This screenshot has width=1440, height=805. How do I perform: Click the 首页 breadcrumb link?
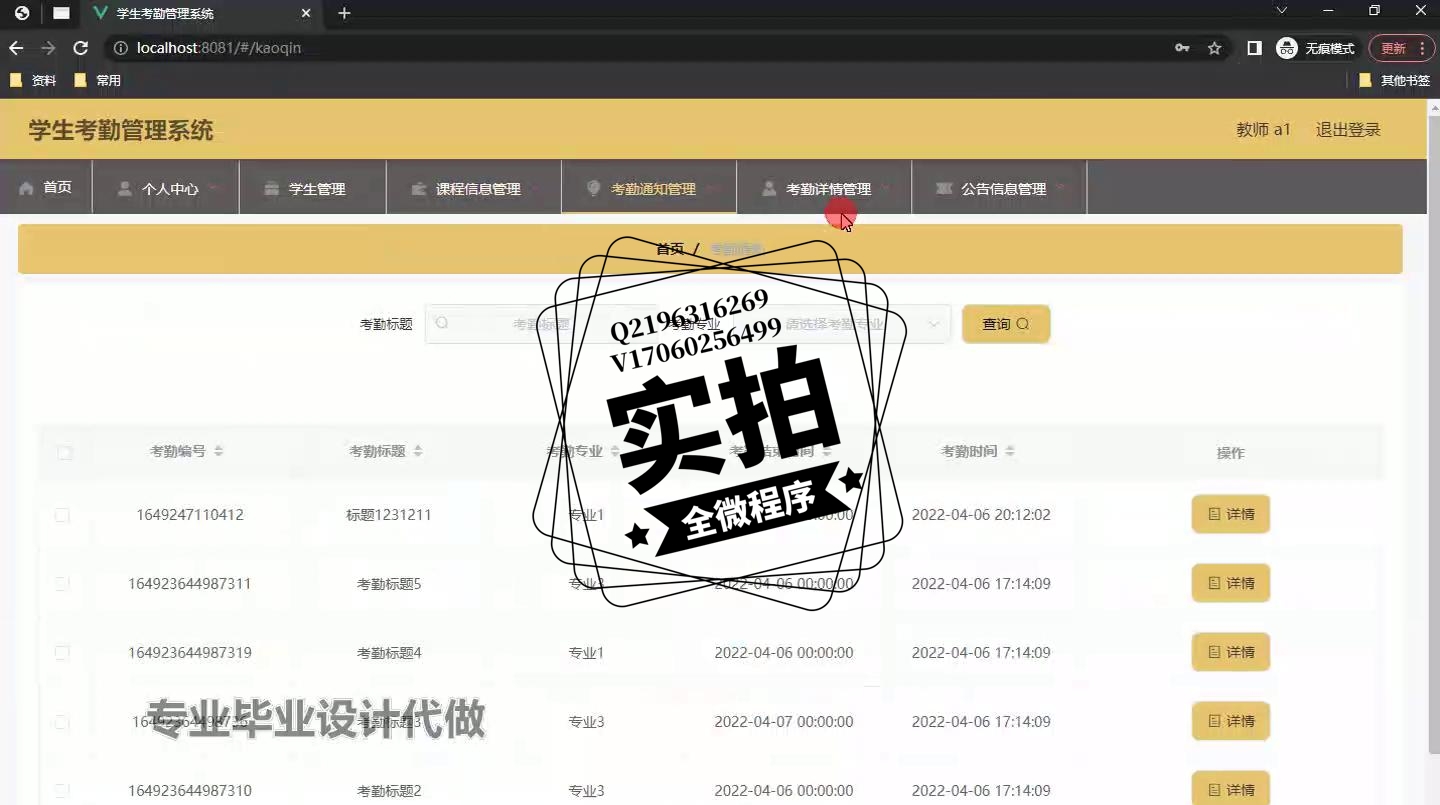click(x=670, y=249)
